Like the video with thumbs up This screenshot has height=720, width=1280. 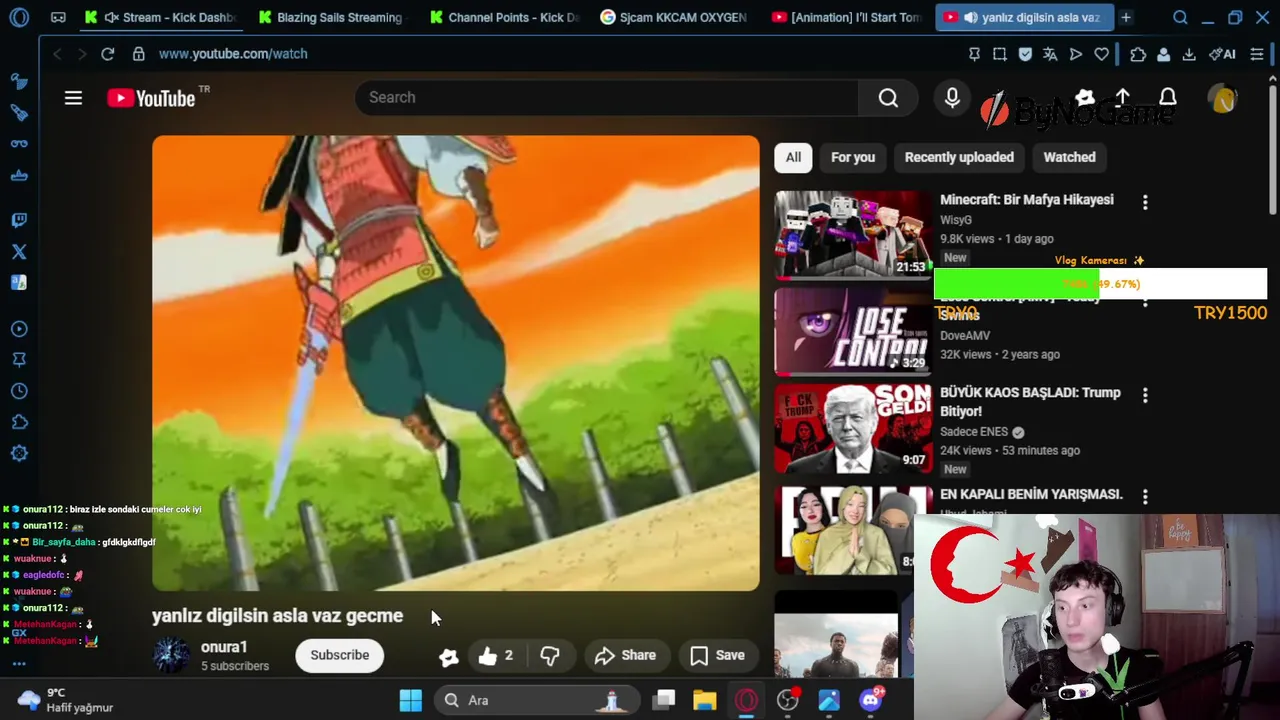pyautogui.click(x=495, y=656)
